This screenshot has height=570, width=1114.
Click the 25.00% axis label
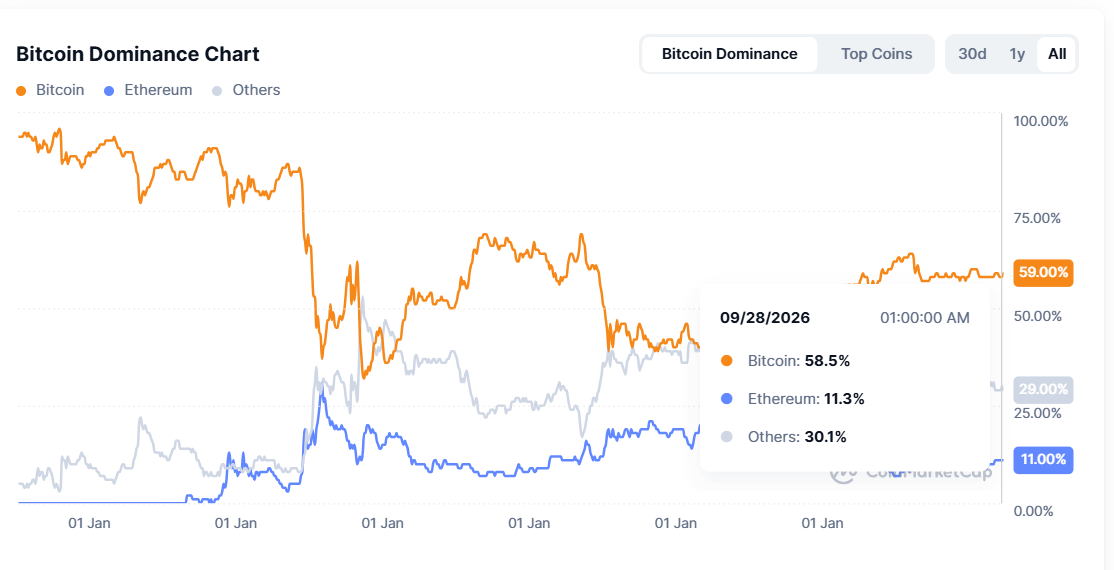point(1037,414)
